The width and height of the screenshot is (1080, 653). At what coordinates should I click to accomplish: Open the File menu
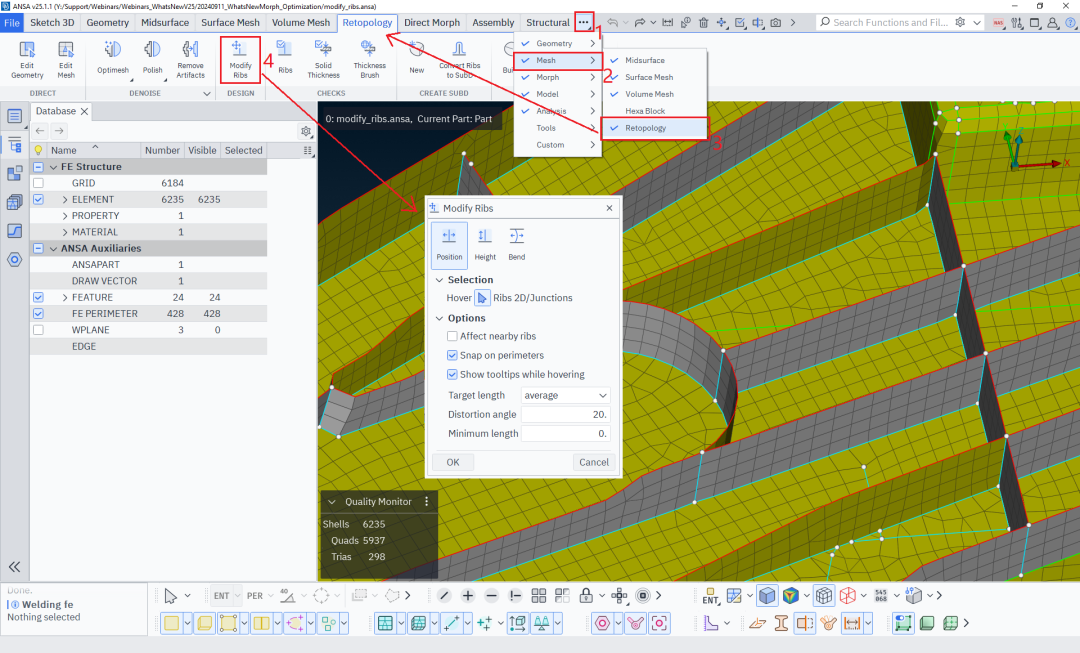pyautogui.click(x=12, y=23)
